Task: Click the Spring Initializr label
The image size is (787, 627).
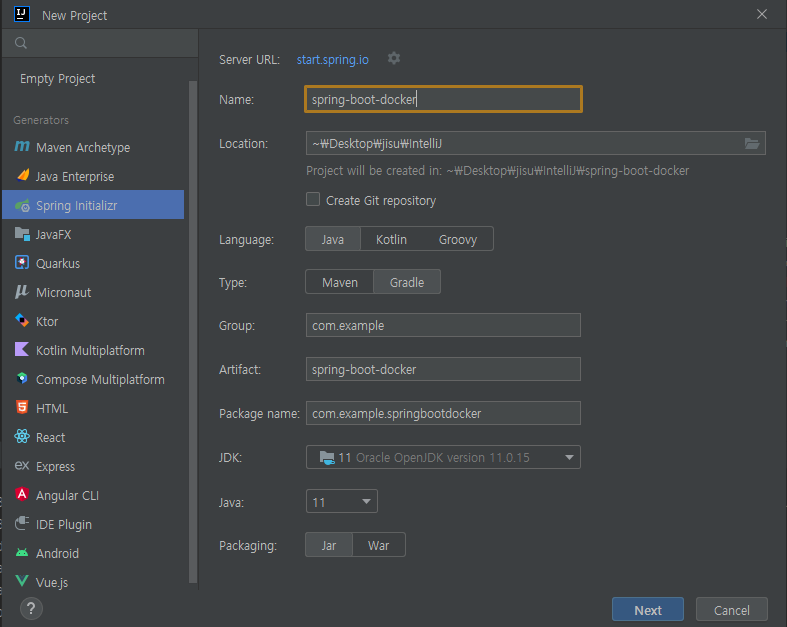Action: click(x=76, y=205)
